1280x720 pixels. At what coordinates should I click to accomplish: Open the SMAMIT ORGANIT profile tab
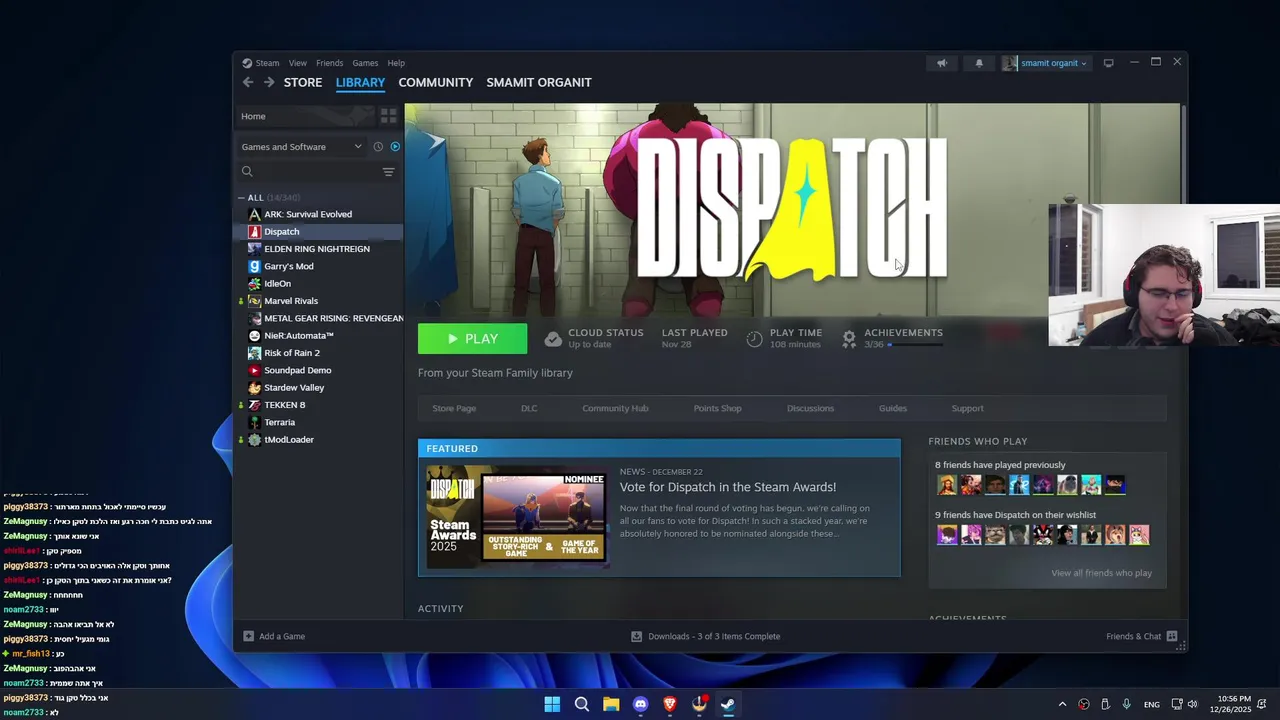coord(539,82)
